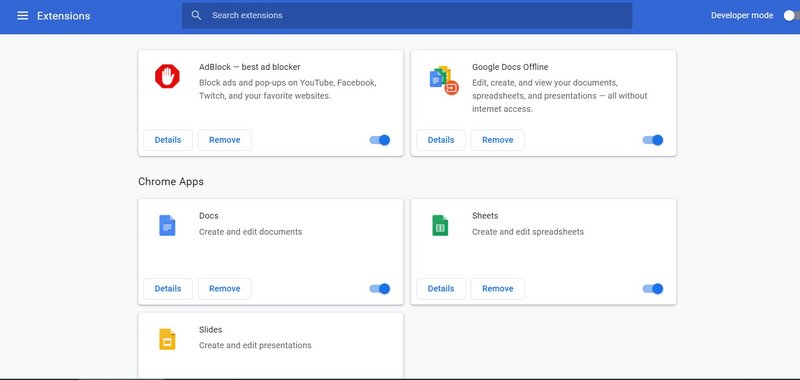
Task: Click the 'Google Docs Offline' title
Action: (x=510, y=67)
